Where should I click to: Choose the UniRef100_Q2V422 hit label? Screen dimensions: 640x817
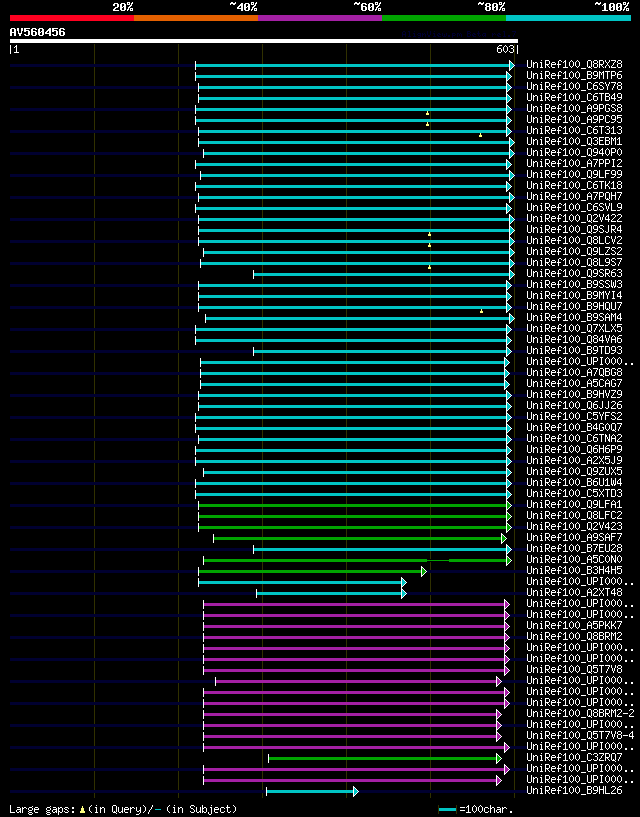pyautogui.click(x=574, y=219)
